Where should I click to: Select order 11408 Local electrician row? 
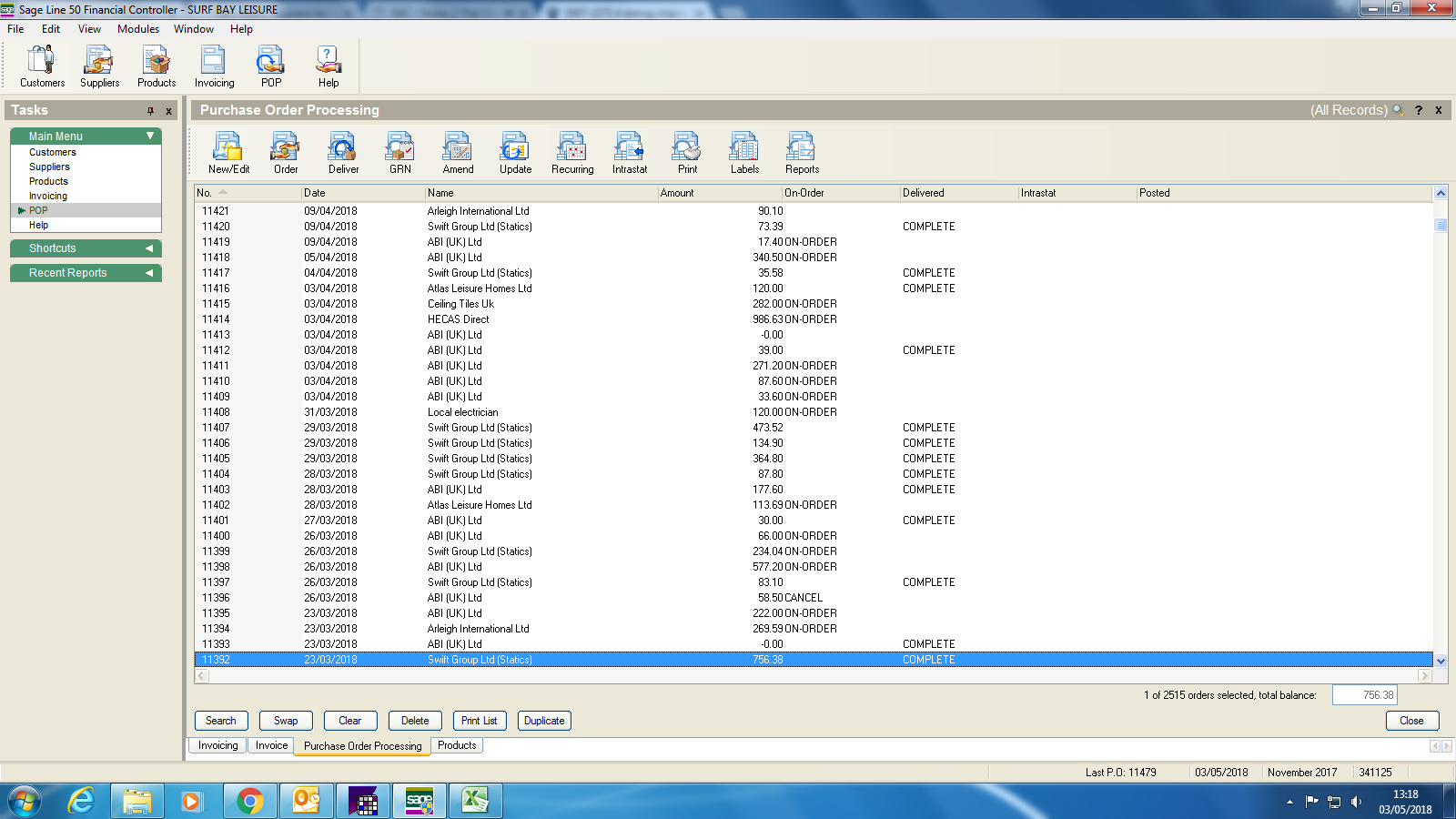462,412
